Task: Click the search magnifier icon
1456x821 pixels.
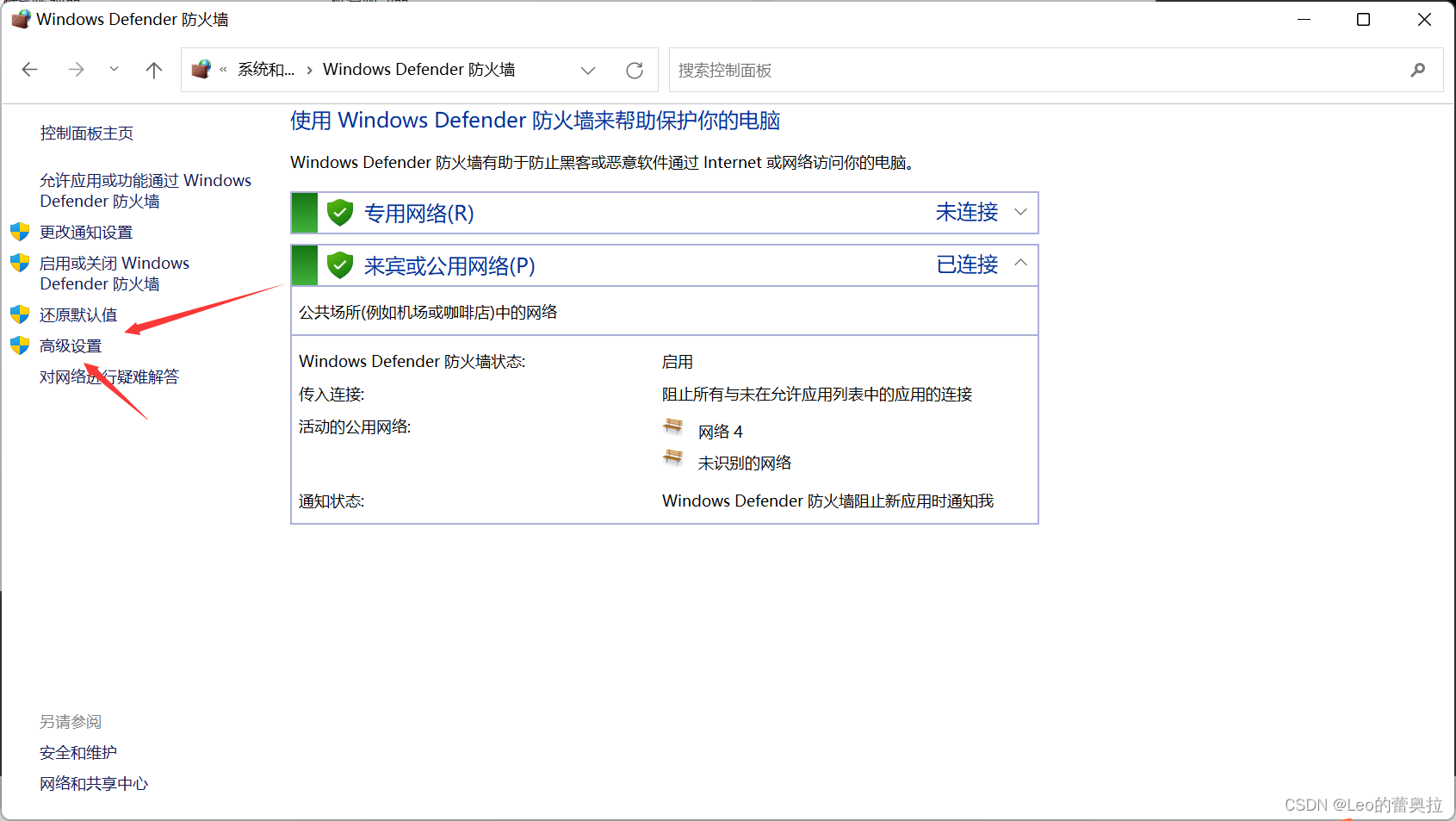Action: 1418,70
